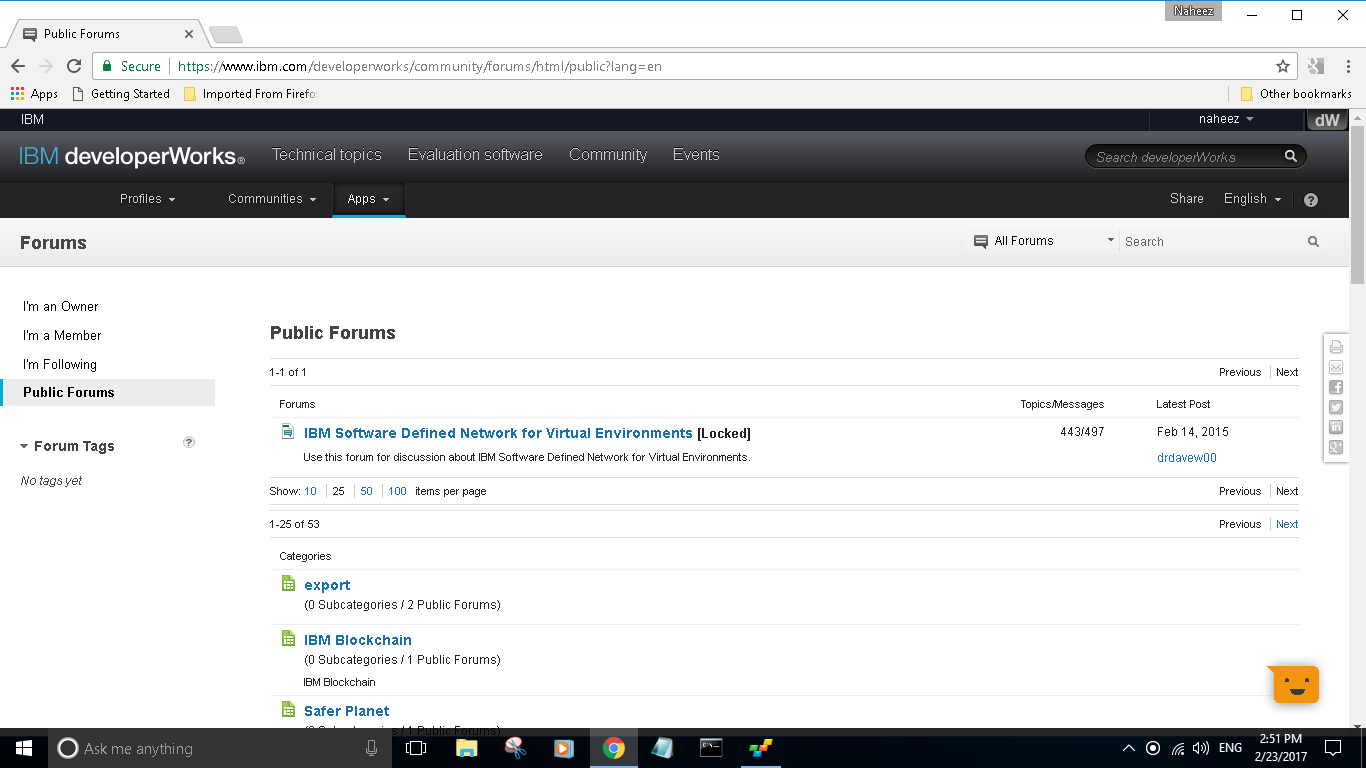Open the Events menu
The width and height of the screenshot is (1366, 768).
pos(696,155)
